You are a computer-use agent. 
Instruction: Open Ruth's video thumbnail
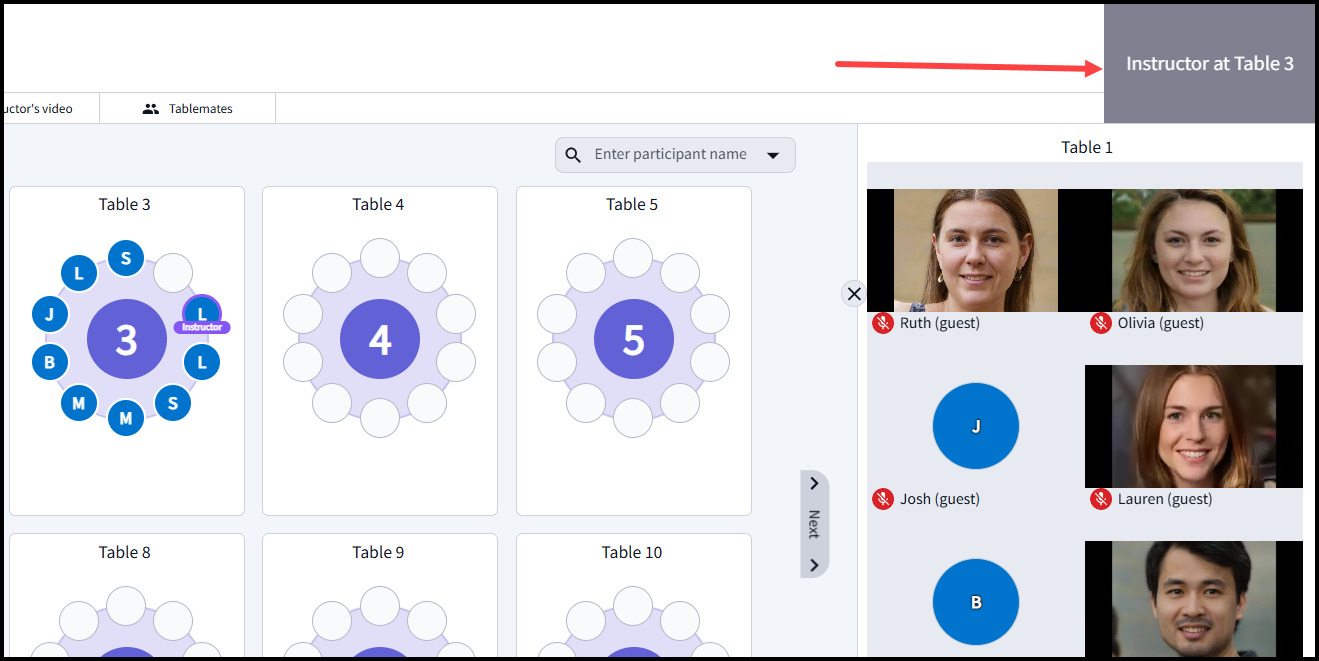(x=976, y=250)
